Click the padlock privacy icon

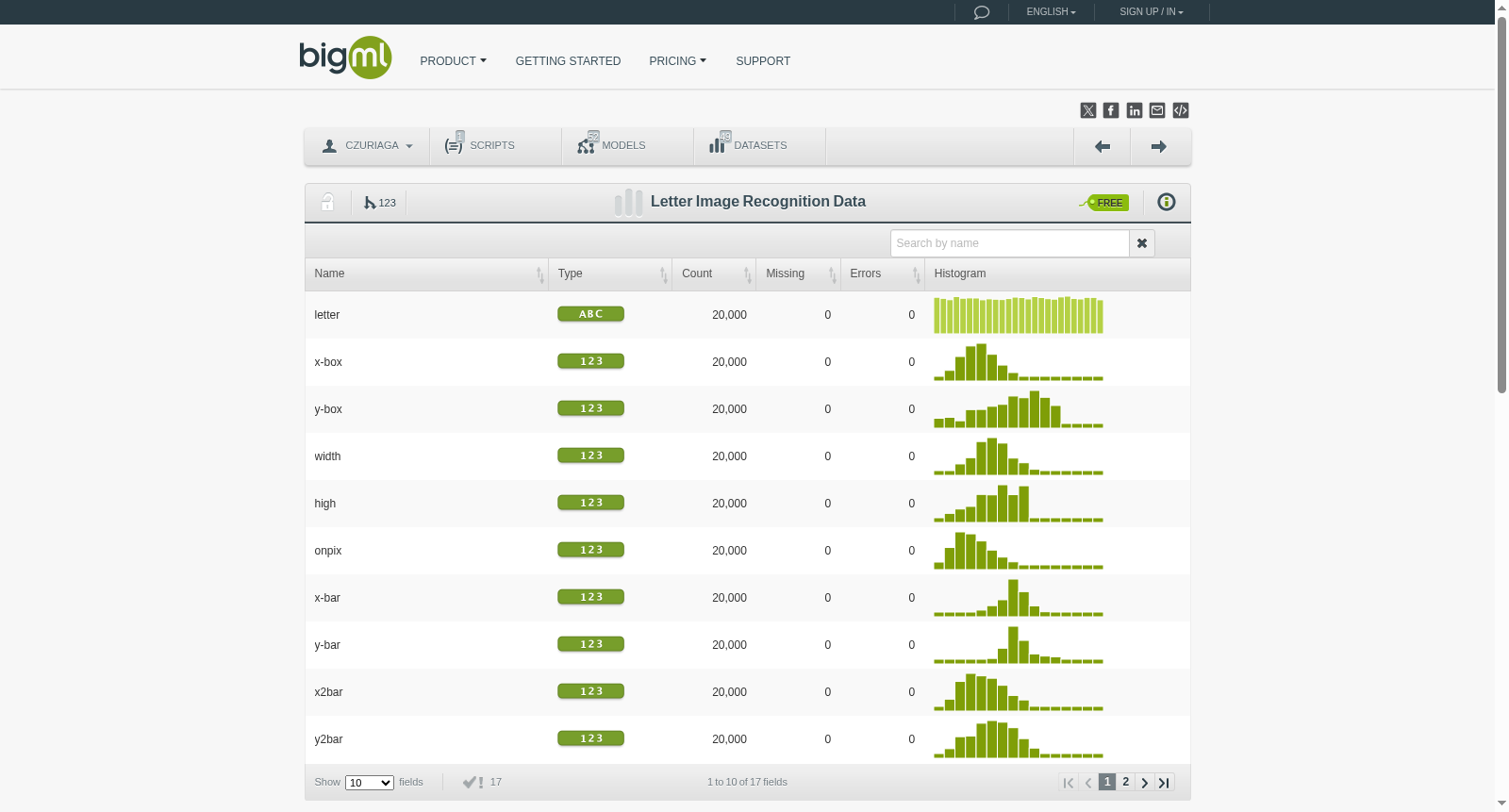click(x=327, y=202)
